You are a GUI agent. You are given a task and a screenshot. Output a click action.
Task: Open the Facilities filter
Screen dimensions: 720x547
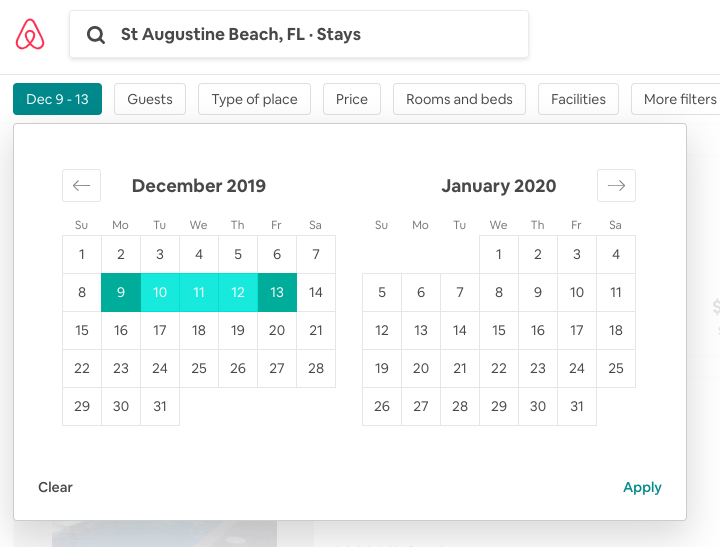[x=578, y=99]
